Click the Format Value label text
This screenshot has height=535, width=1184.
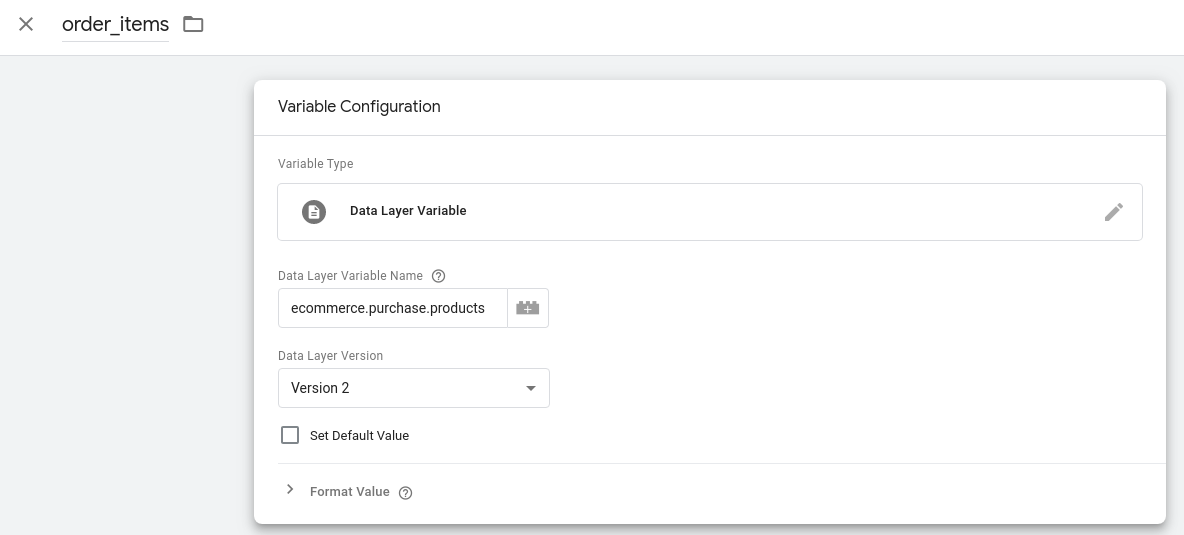coord(350,491)
